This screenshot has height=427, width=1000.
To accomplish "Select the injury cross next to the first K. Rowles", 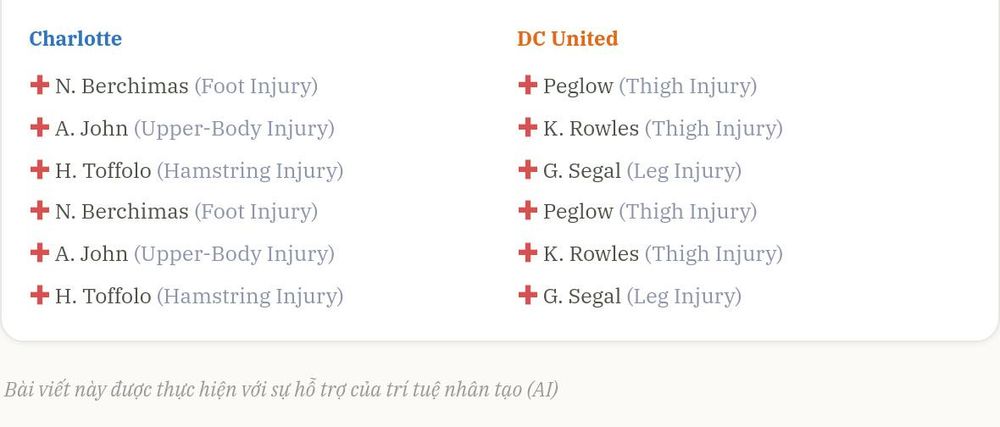I will click(527, 127).
